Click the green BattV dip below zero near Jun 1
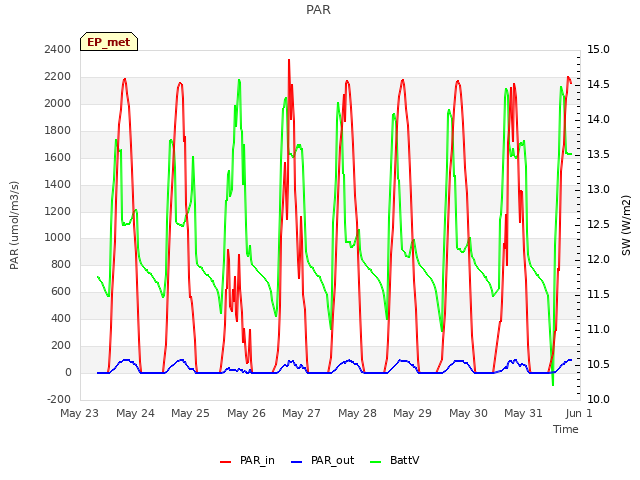 click(x=553, y=383)
